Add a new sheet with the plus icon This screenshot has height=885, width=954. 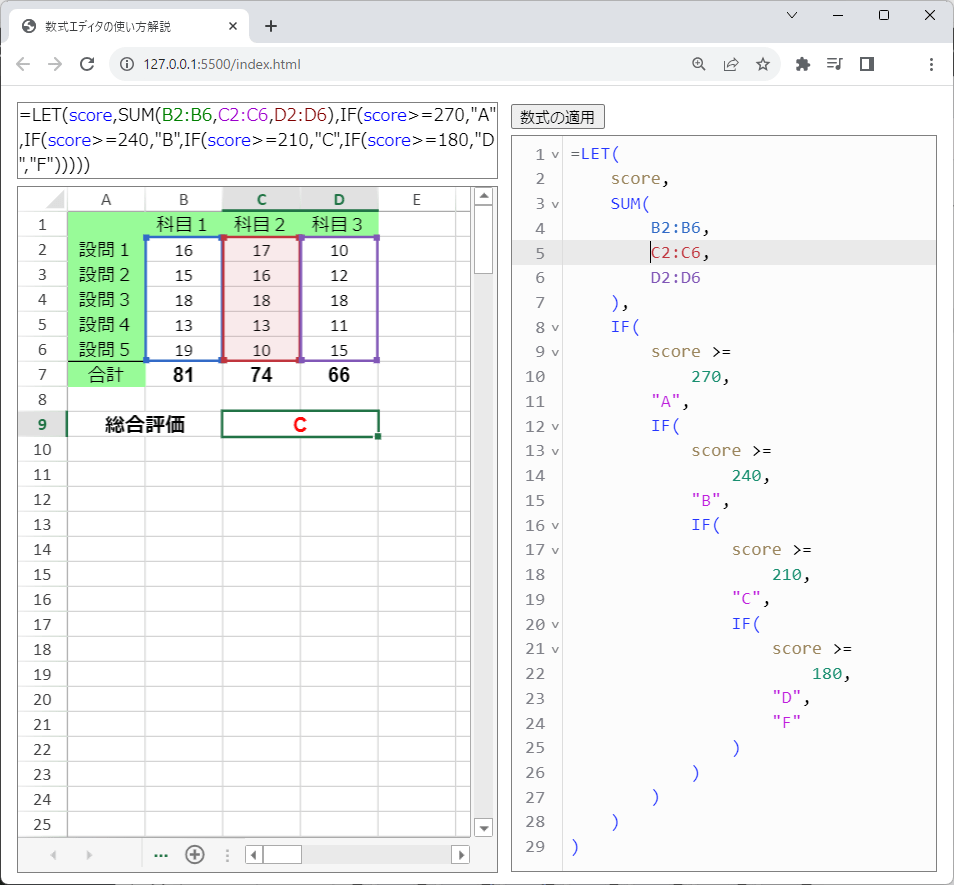point(195,855)
